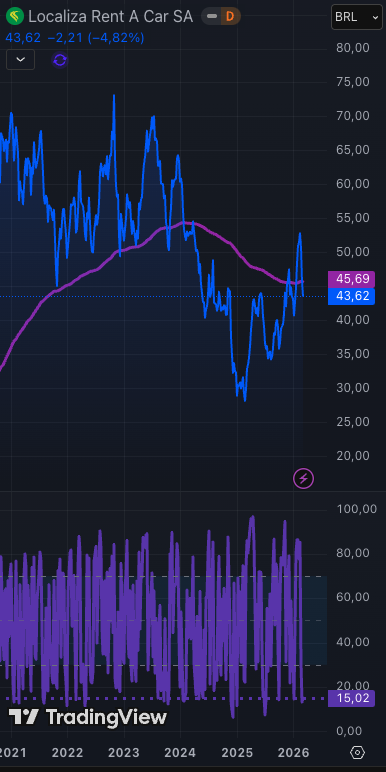The image size is (386, 772).
Task: Click the 55,00 price axis label
Action: tap(353, 218)
